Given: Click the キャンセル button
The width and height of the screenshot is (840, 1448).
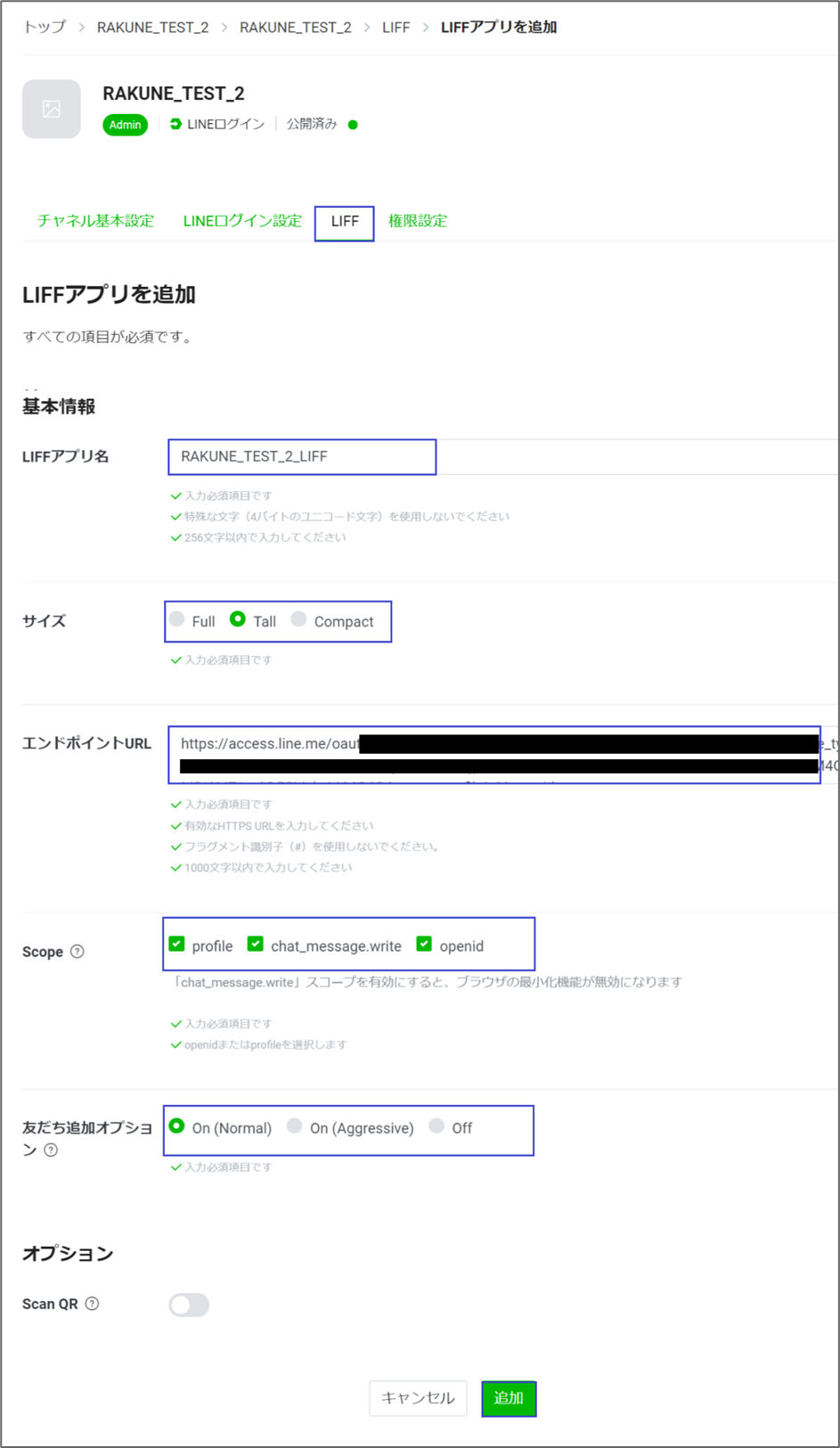Looking at the screenshot, I should pyautogui.click(x=418, y=1398).
